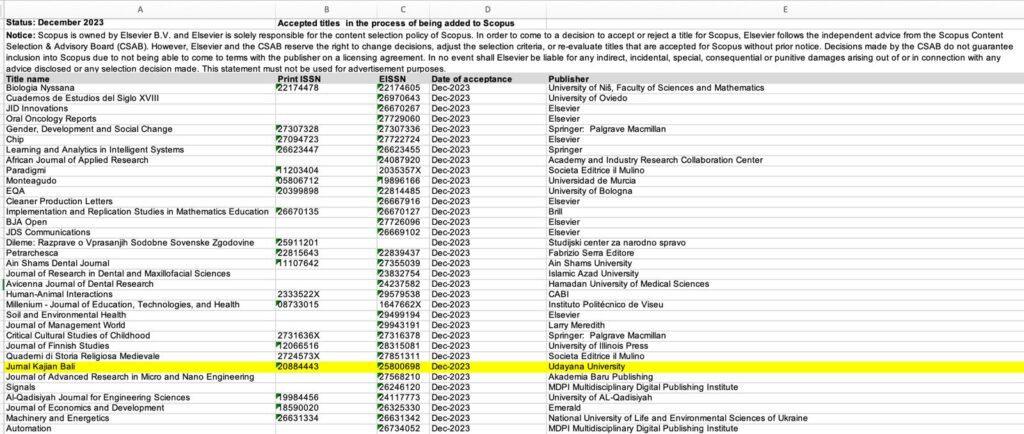Select the 'BJA Open' cell
The height and width of the screenshot is (434, 1024).
140,222
